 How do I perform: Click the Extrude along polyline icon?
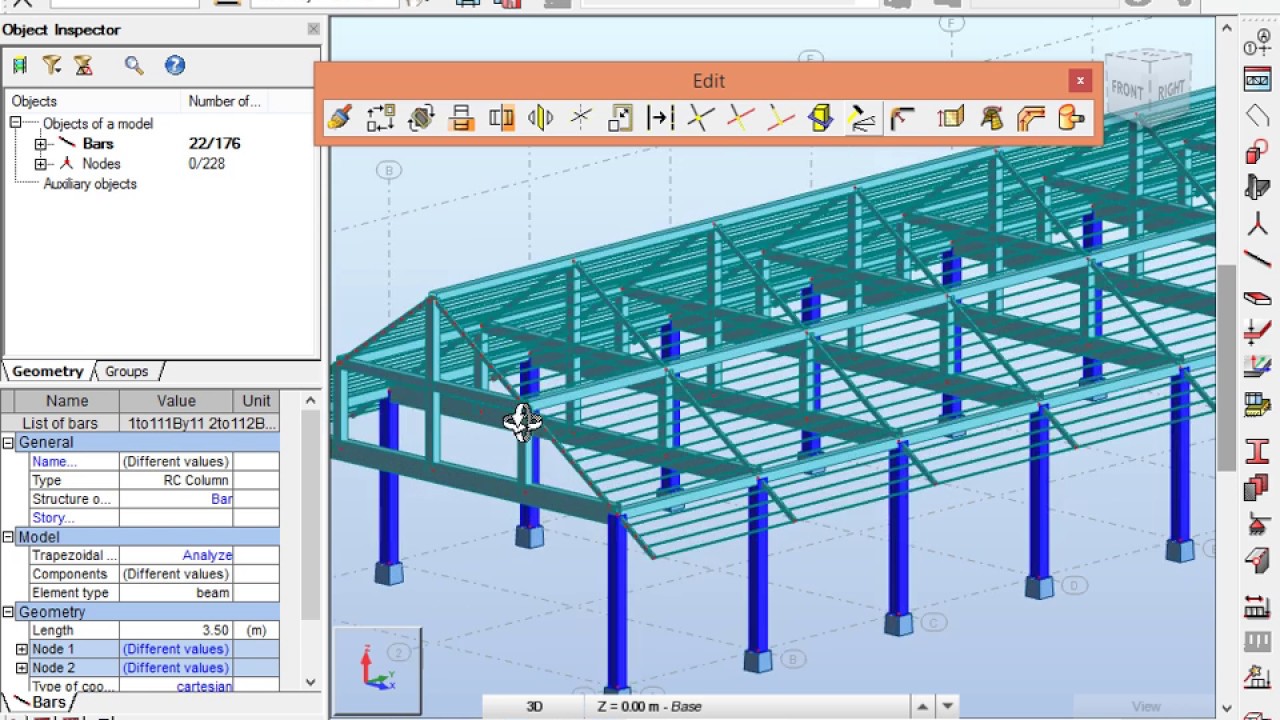[1031, 118]
